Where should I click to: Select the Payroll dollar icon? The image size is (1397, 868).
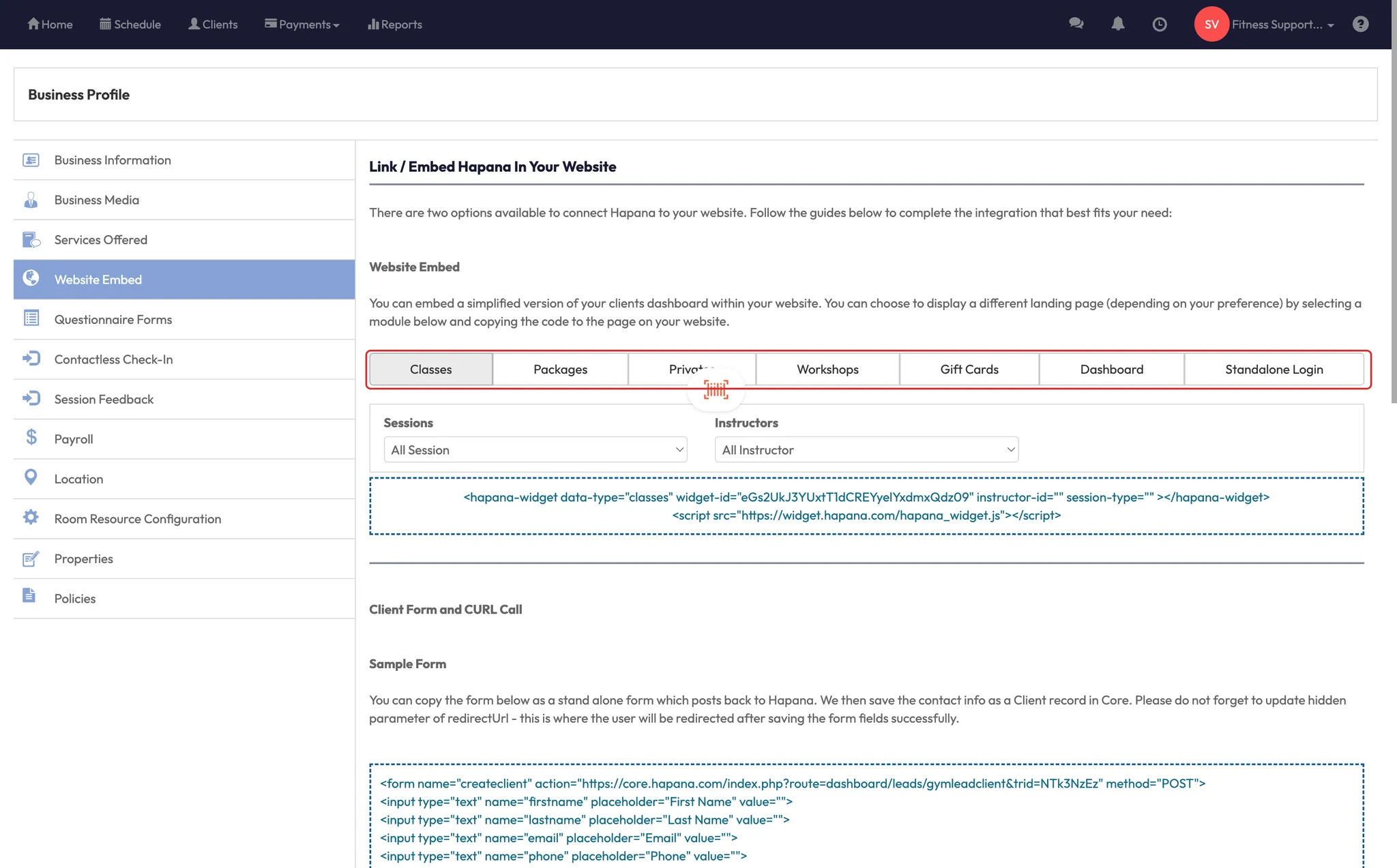tap(31, 438)
